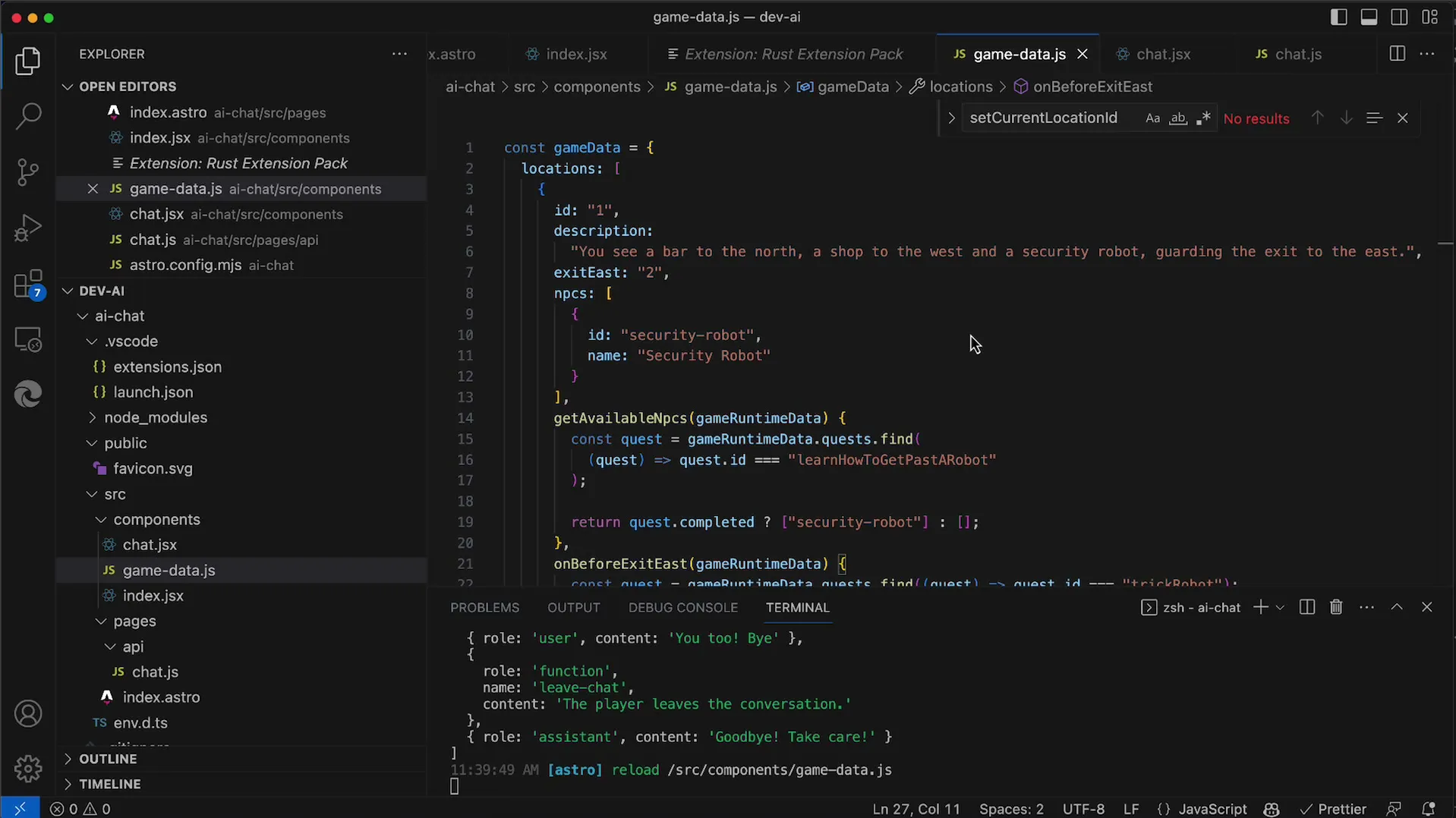Viewport: 1456px width, 818px height.
Task: Click the remote window status icon
Action: click(20, 809)
